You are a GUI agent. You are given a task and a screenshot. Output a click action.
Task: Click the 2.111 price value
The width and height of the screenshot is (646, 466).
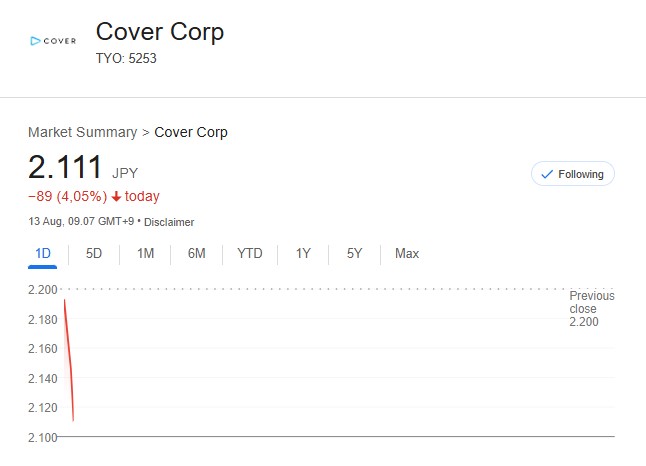point(65,167)
